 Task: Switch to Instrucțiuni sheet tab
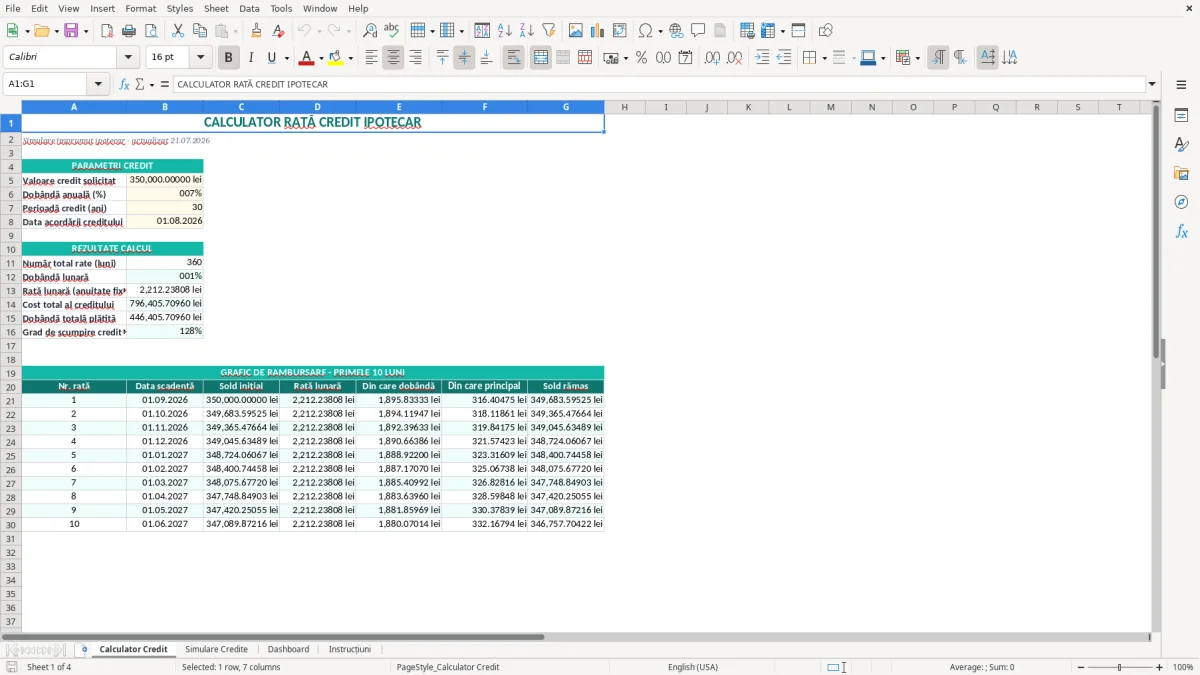(349, 649)
